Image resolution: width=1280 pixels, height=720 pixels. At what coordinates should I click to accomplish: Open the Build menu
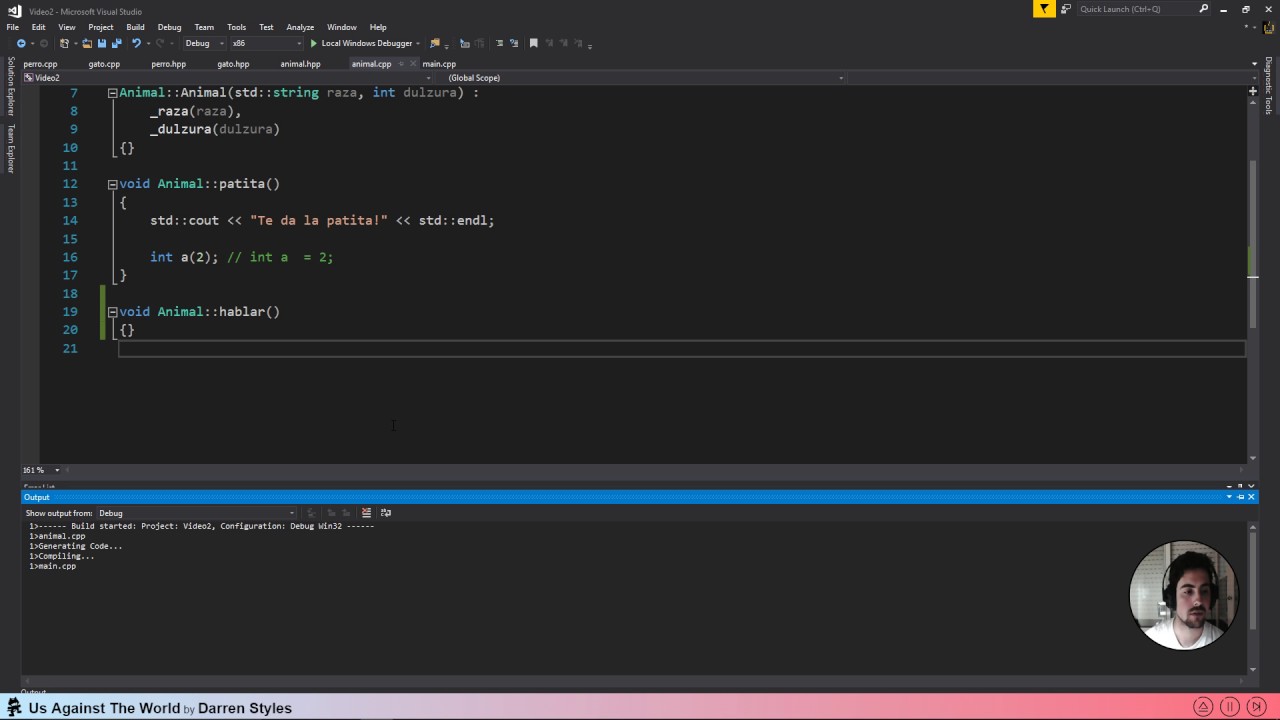(135, 27)
